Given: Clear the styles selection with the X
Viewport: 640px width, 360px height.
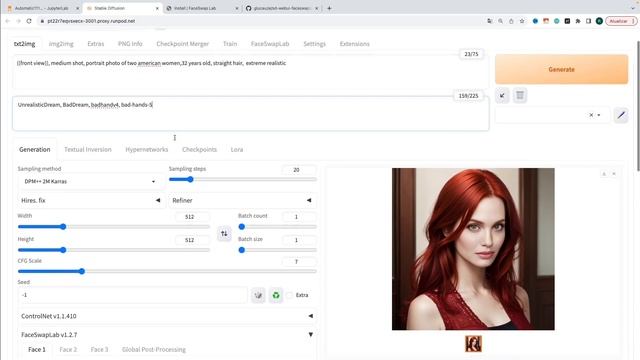Looking at the screenshot, I should [x=591, y=115].
